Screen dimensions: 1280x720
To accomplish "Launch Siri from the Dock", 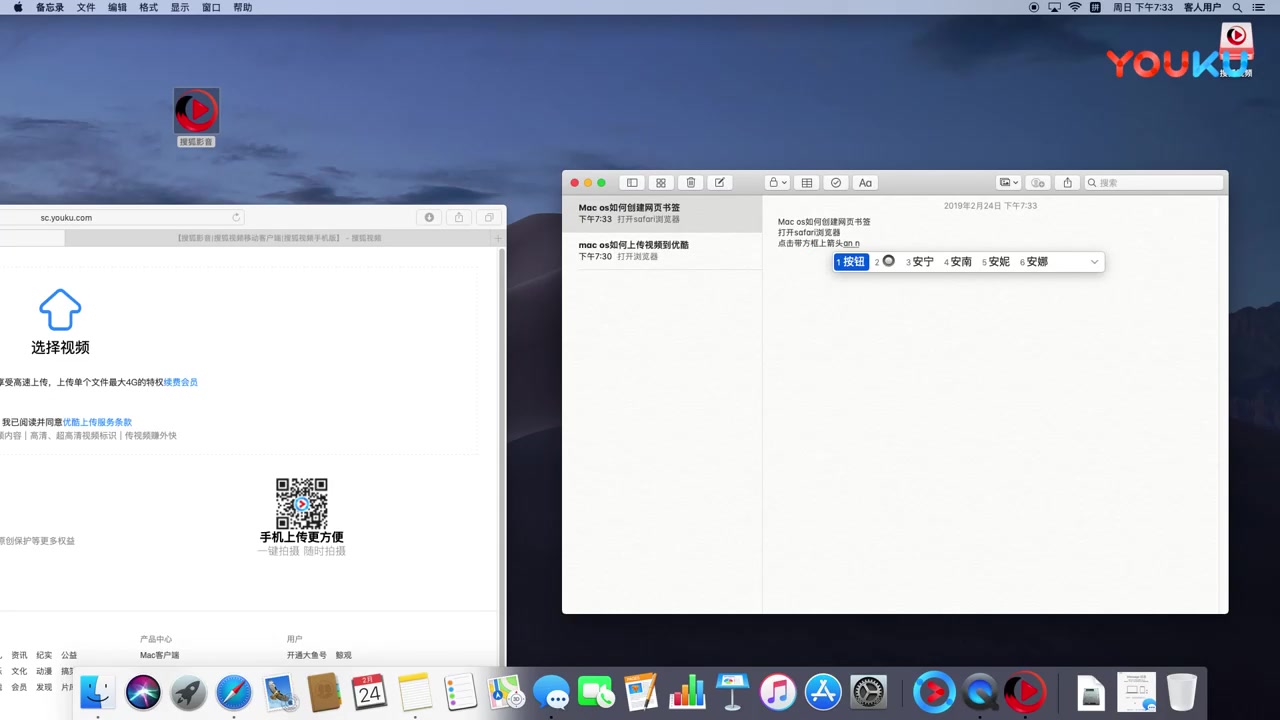I will tap(143, 692).
